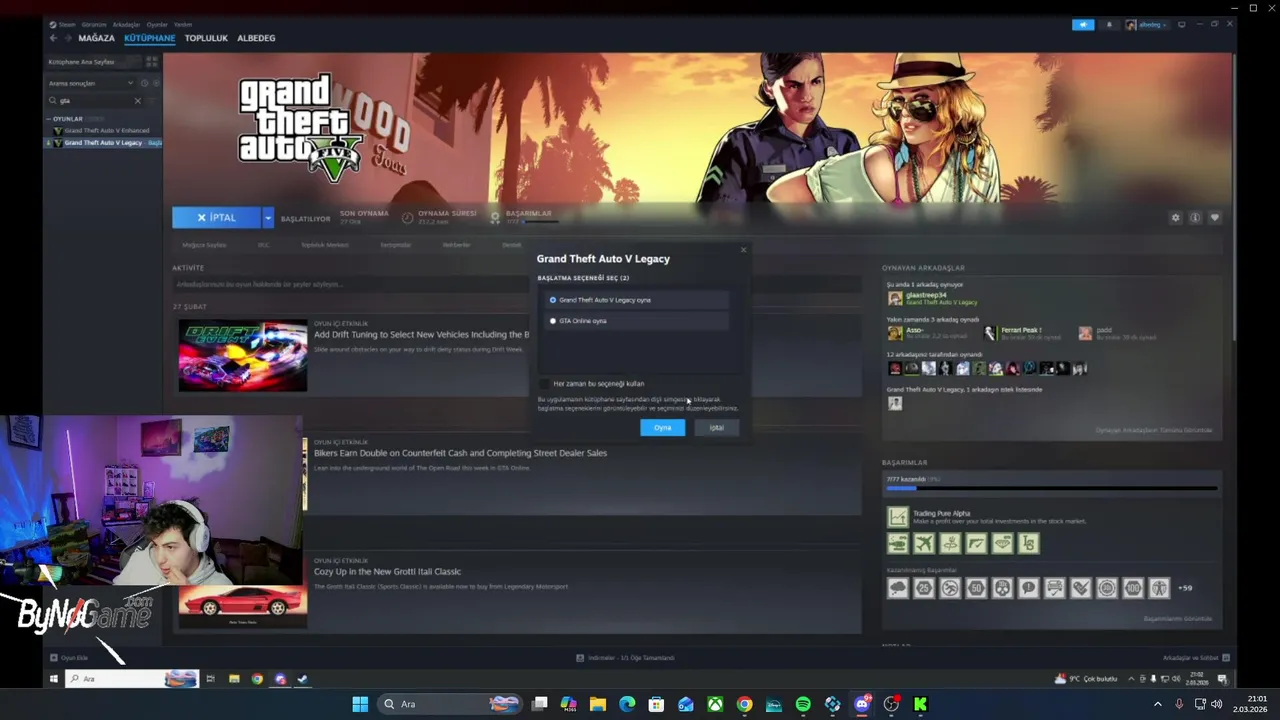Open the Görünüm menu

click(94, 24)
